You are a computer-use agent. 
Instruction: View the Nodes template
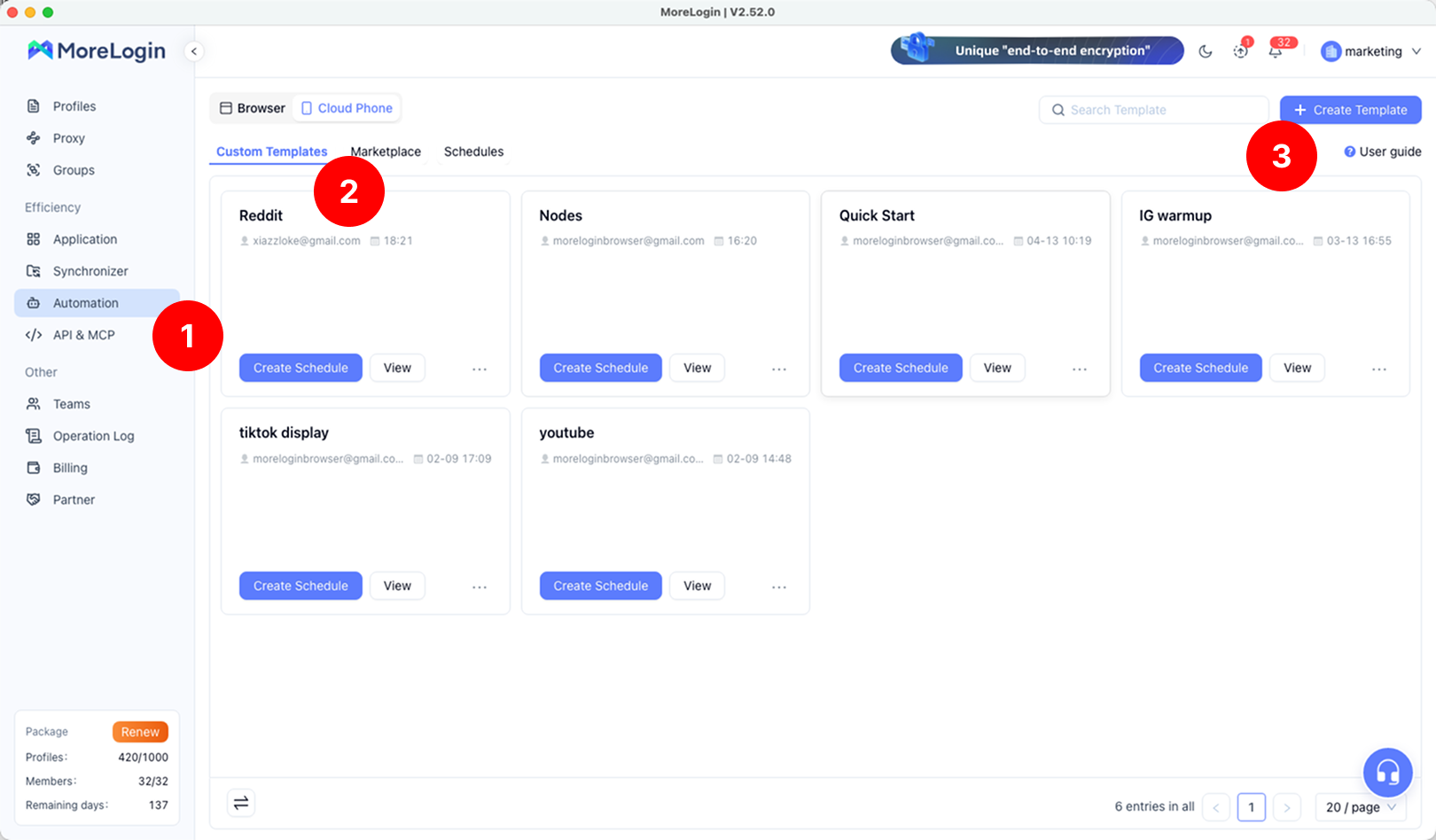698,368
